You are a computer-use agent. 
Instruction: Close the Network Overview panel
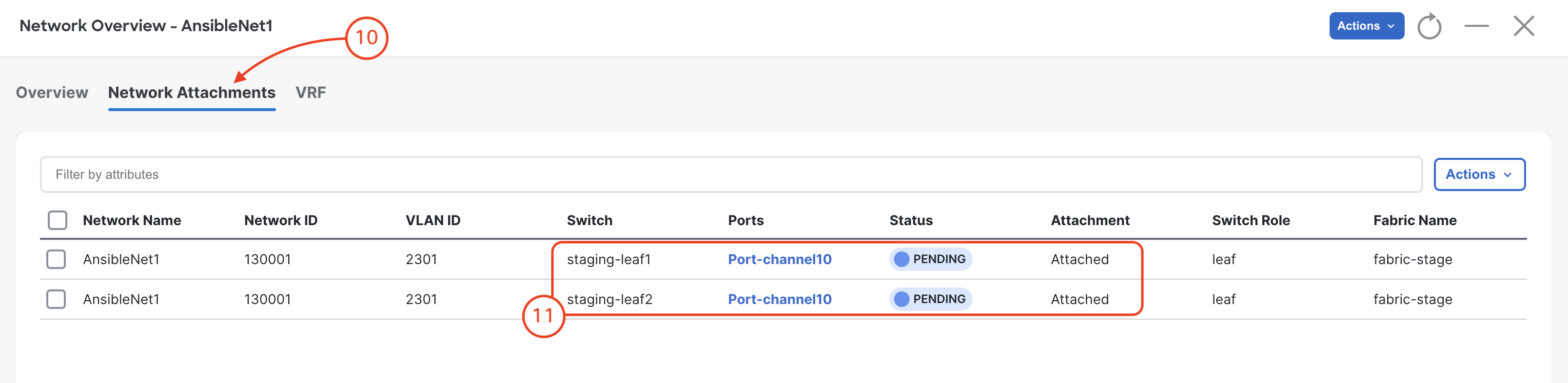tap(1524, 26)
